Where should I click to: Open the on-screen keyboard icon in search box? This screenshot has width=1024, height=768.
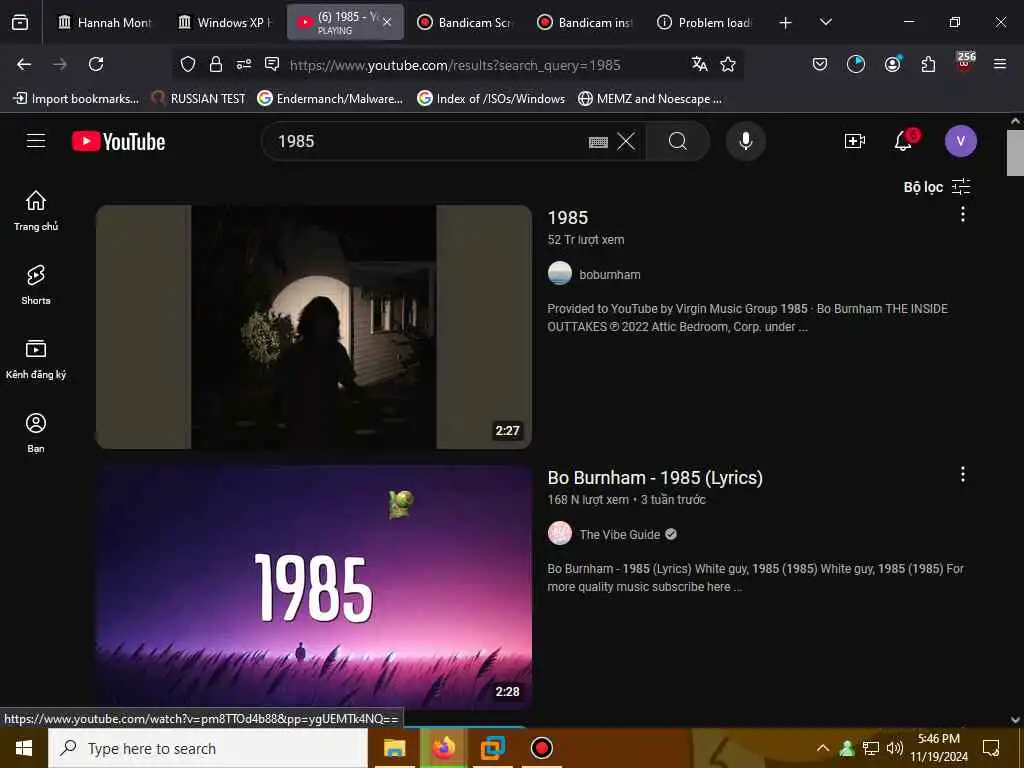click(x=598, y=142)
